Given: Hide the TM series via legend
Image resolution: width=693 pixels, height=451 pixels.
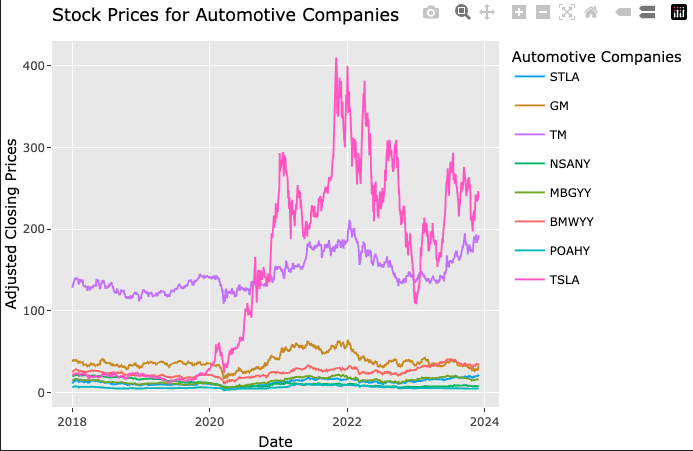Looking at the screenshot, I should click(x=541, y=135).
